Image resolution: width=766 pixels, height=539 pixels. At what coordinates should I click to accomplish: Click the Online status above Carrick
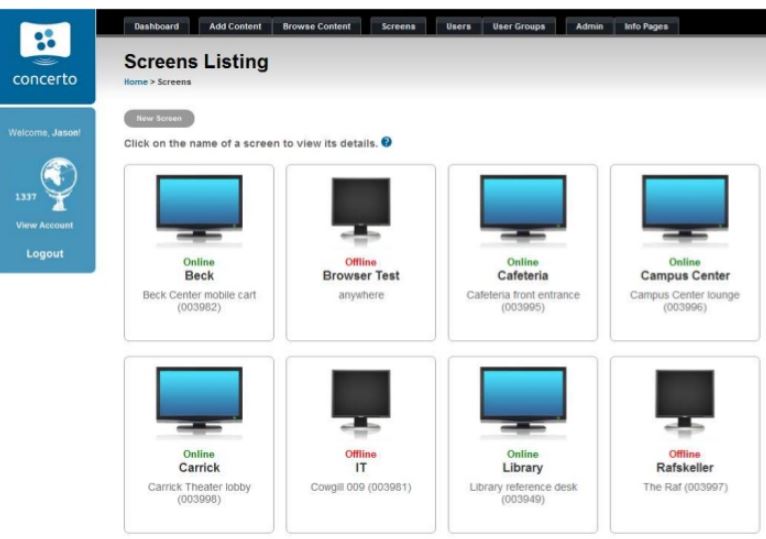click(x=199, y=454)
